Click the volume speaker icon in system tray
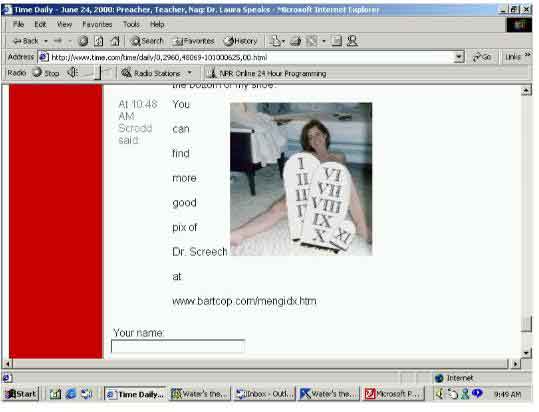Screen dimensions: 539x412 pos(439,394)
